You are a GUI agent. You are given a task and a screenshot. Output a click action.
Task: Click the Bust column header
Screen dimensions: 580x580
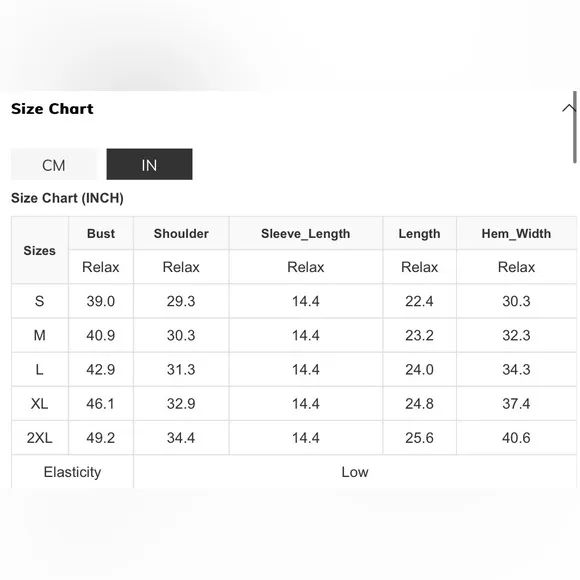[x=101, y=233]
